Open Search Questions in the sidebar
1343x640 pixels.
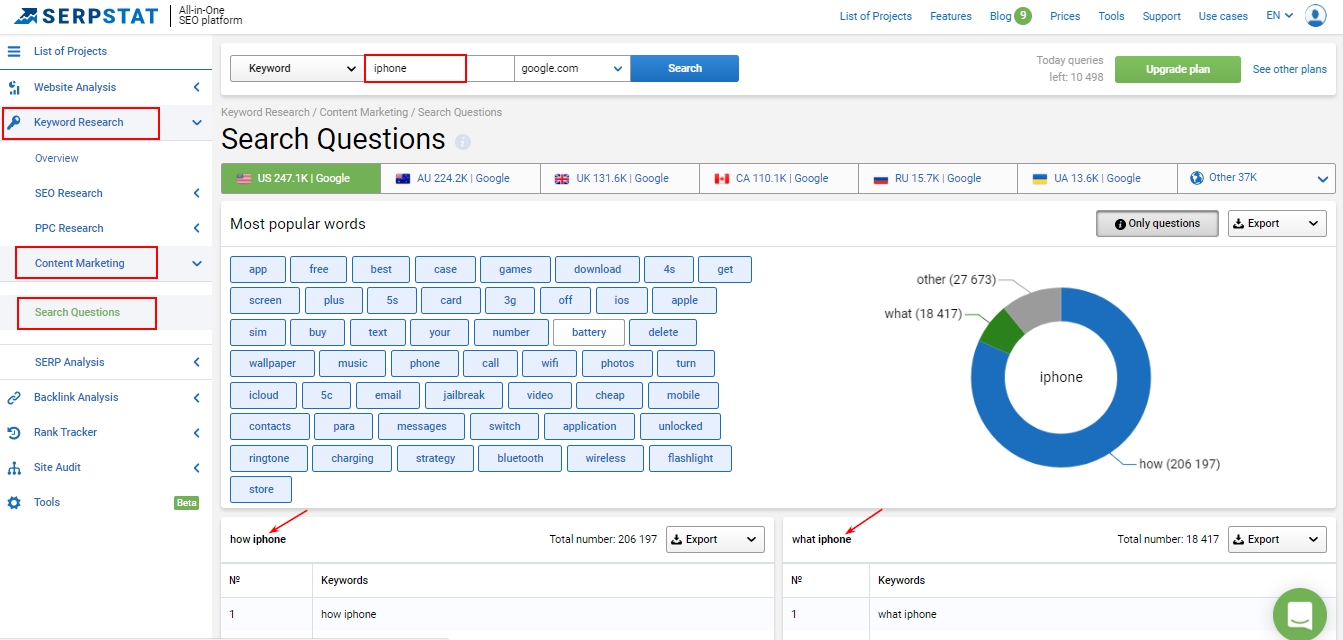coord(77,312)
